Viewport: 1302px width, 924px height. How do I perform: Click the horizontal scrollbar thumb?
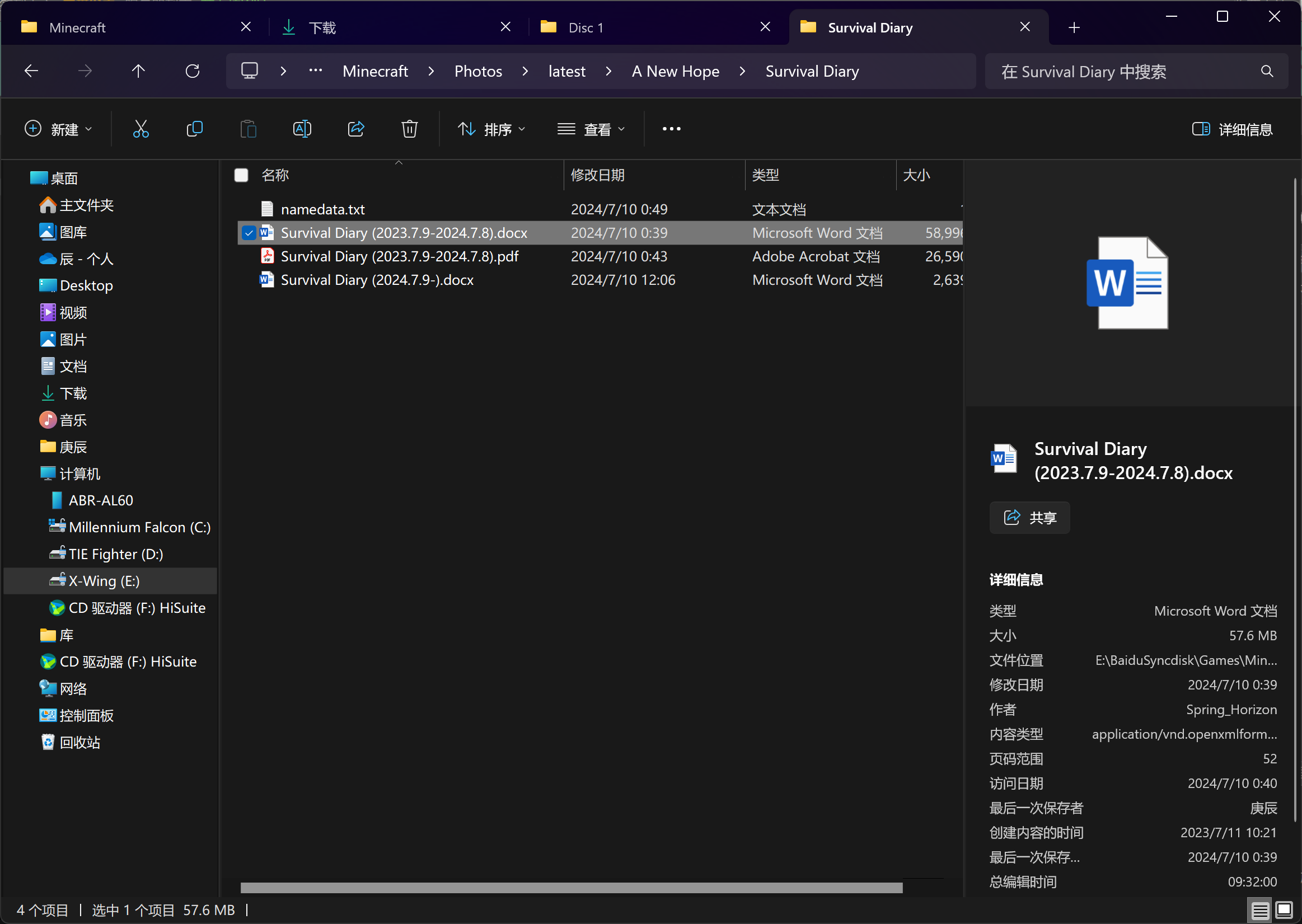[x=572, y=888]
